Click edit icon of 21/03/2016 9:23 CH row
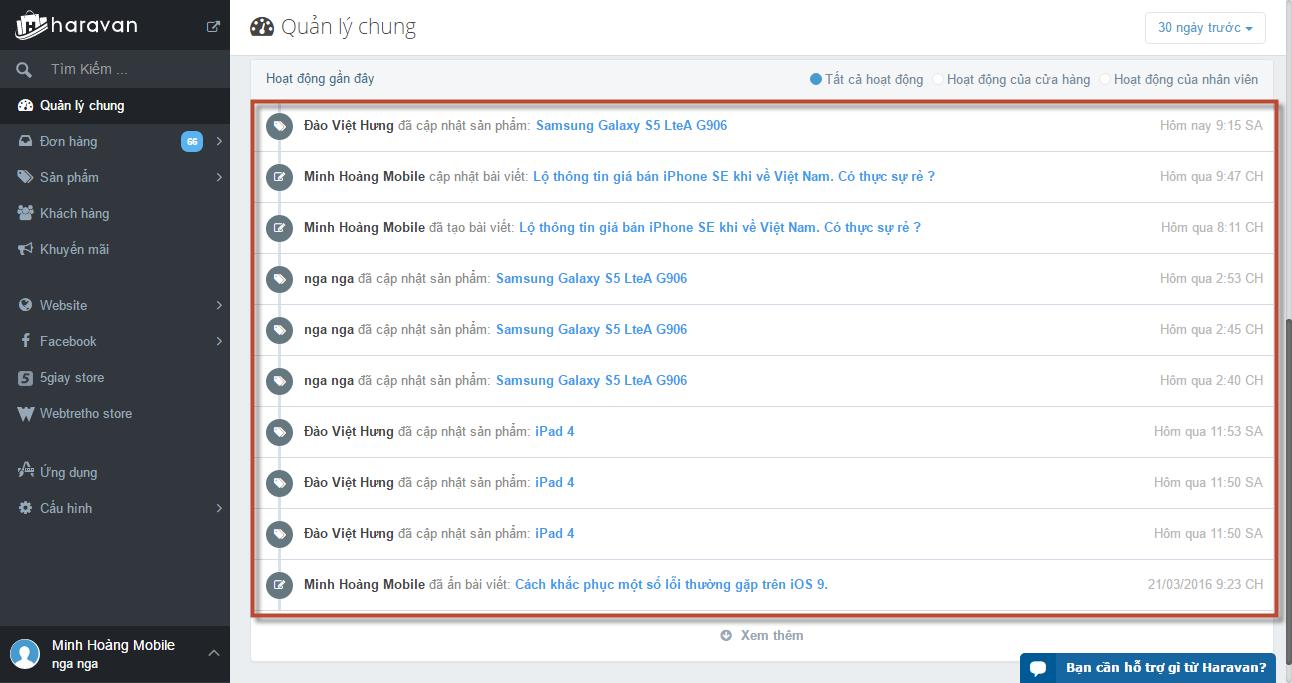 pos(280,585)
